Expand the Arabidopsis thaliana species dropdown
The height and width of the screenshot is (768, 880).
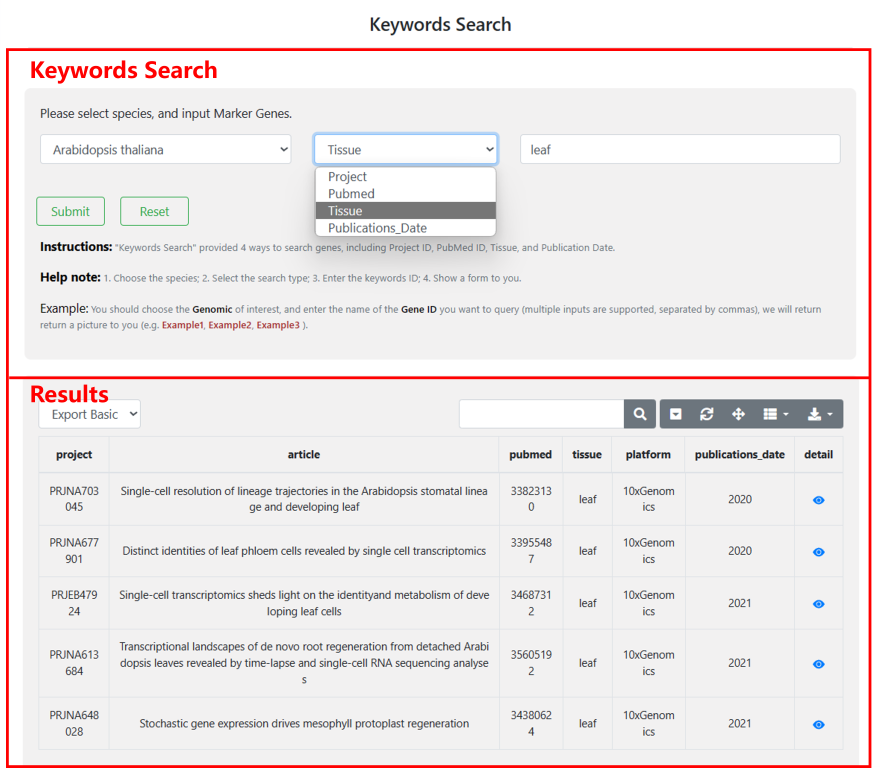pos(165,150)
